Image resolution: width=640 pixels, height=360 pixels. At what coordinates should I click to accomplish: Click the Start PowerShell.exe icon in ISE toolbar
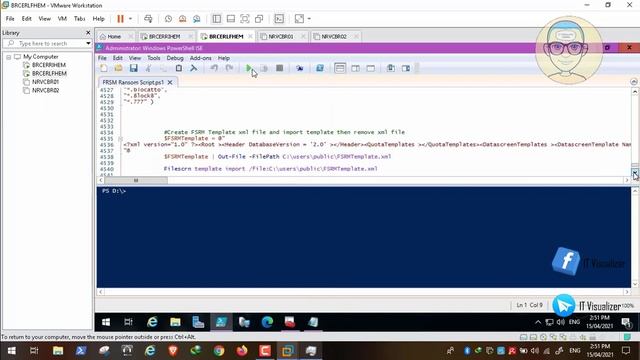[x=320, y=68]
